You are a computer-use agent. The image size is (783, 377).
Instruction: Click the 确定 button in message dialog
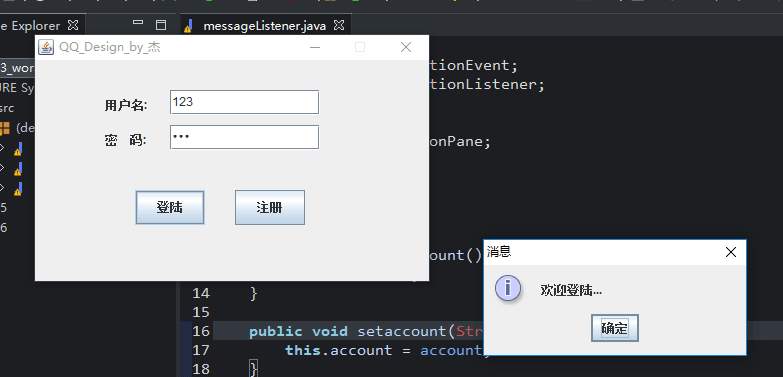tap(615, 328)
